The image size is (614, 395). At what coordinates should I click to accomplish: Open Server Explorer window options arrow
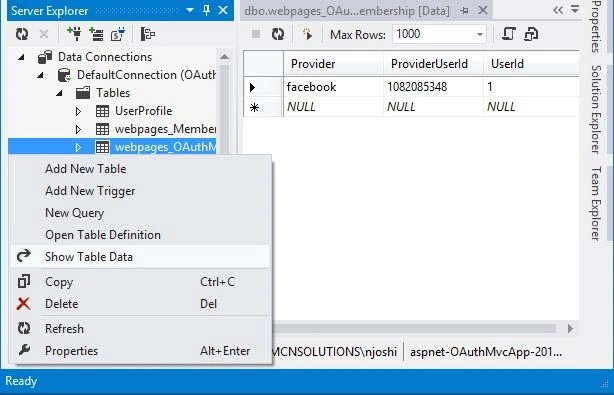tap(190, 10)
